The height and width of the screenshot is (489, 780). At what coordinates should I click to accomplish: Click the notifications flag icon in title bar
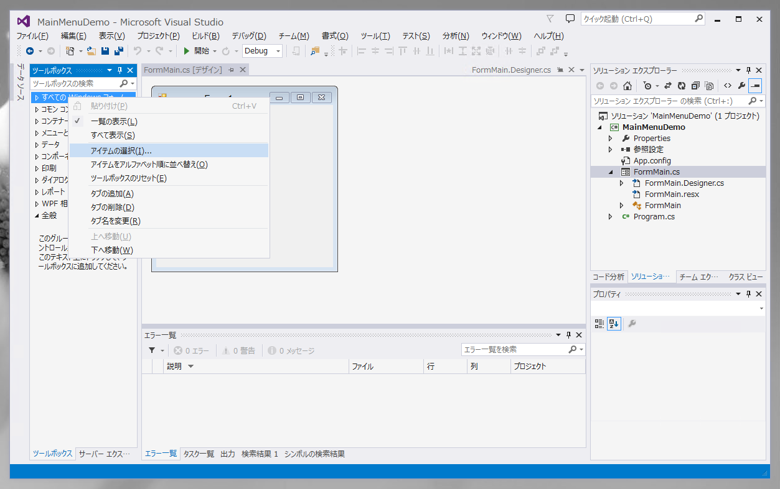click(x=550, y=19)
